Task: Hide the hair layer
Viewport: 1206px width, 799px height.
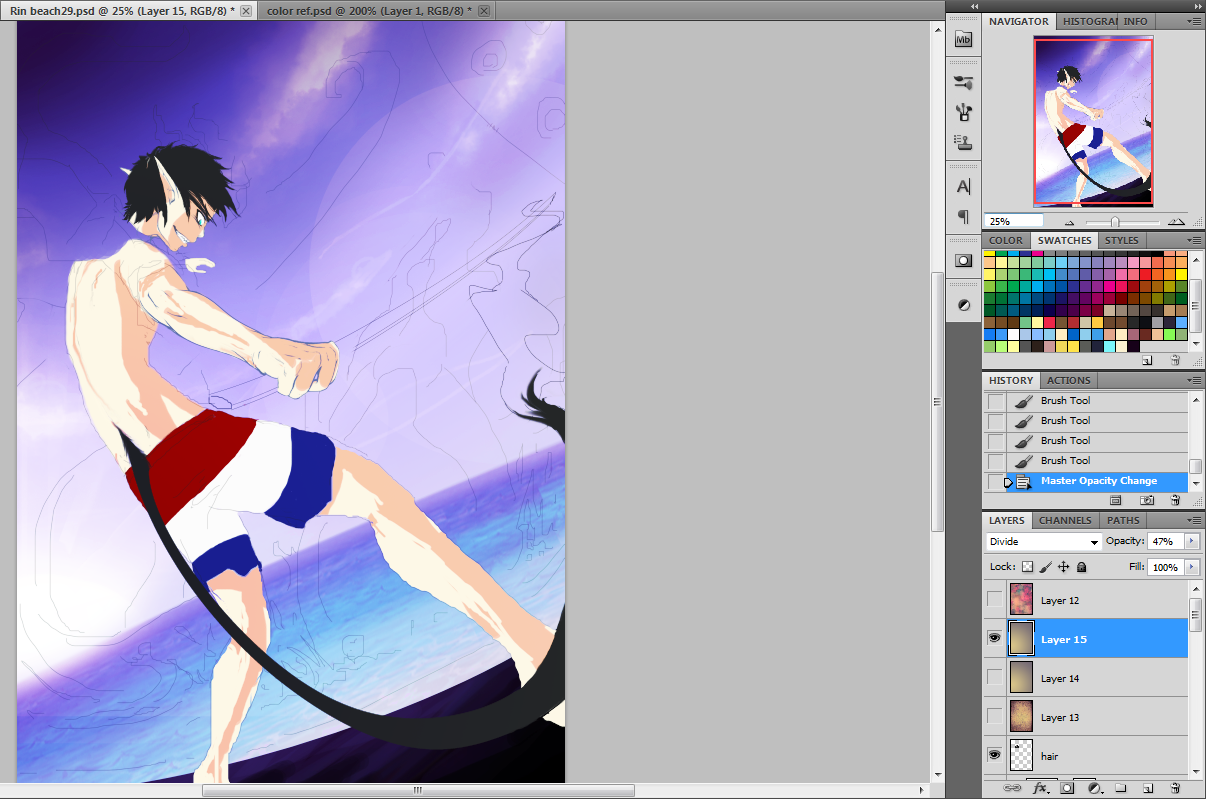Action: (994, 755)
